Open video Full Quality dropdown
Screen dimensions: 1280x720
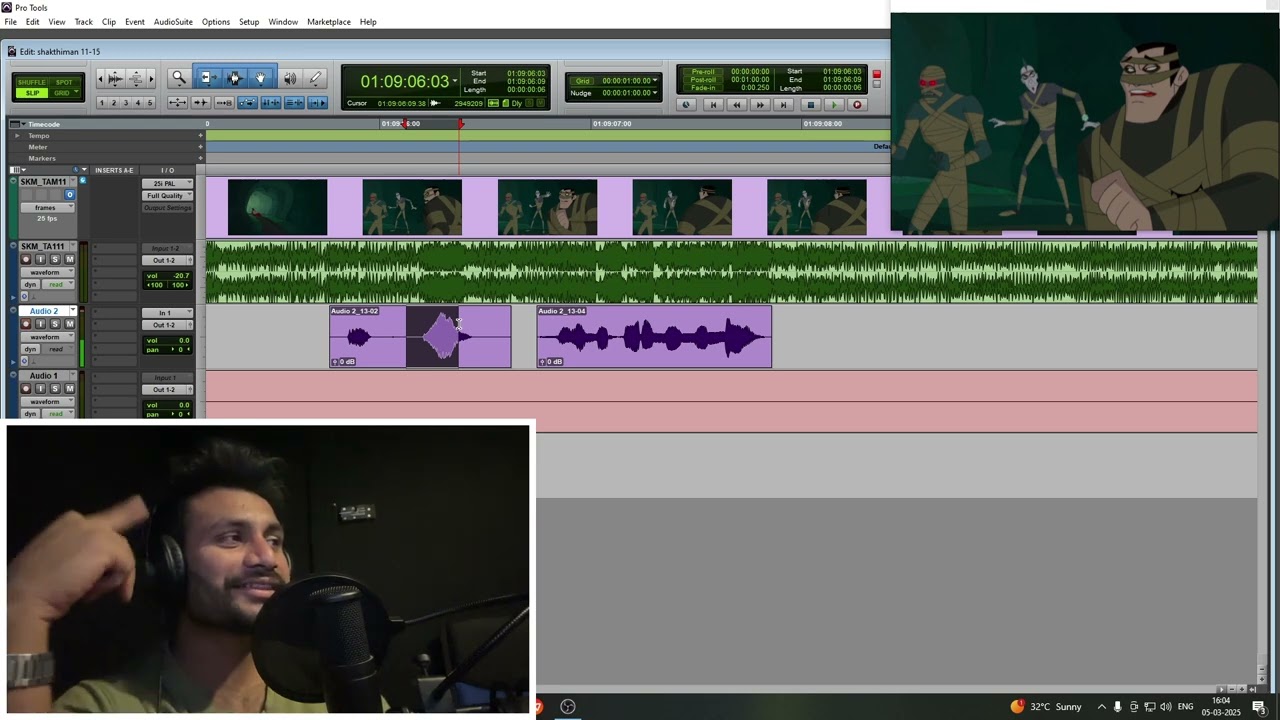[x=167, y=196]
